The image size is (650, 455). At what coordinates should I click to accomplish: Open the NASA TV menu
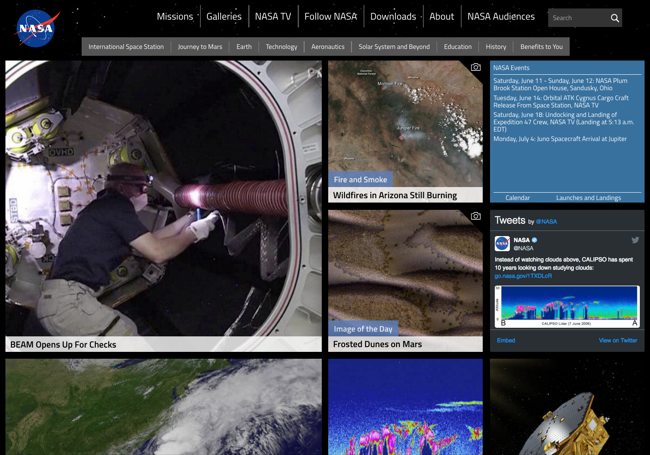click(x=273, y=17)
